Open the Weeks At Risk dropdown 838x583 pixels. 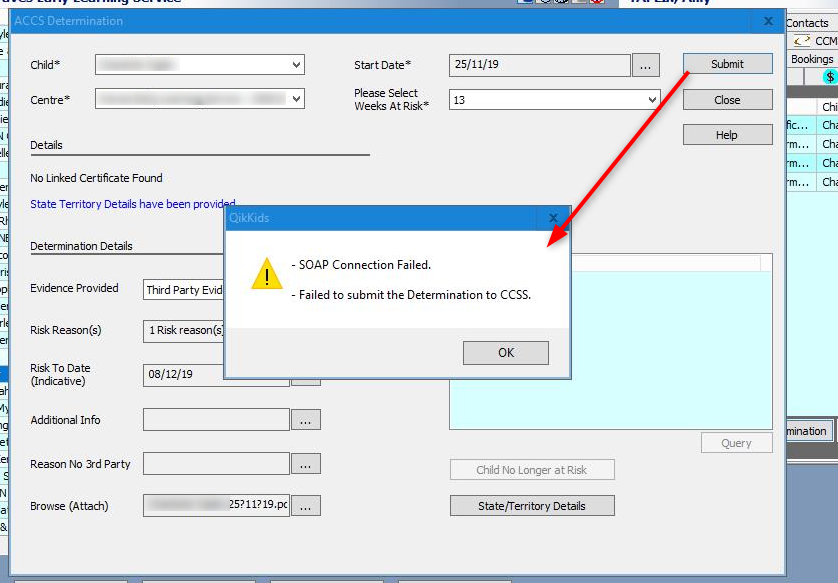pyautogui.click(x=652, y=100)
